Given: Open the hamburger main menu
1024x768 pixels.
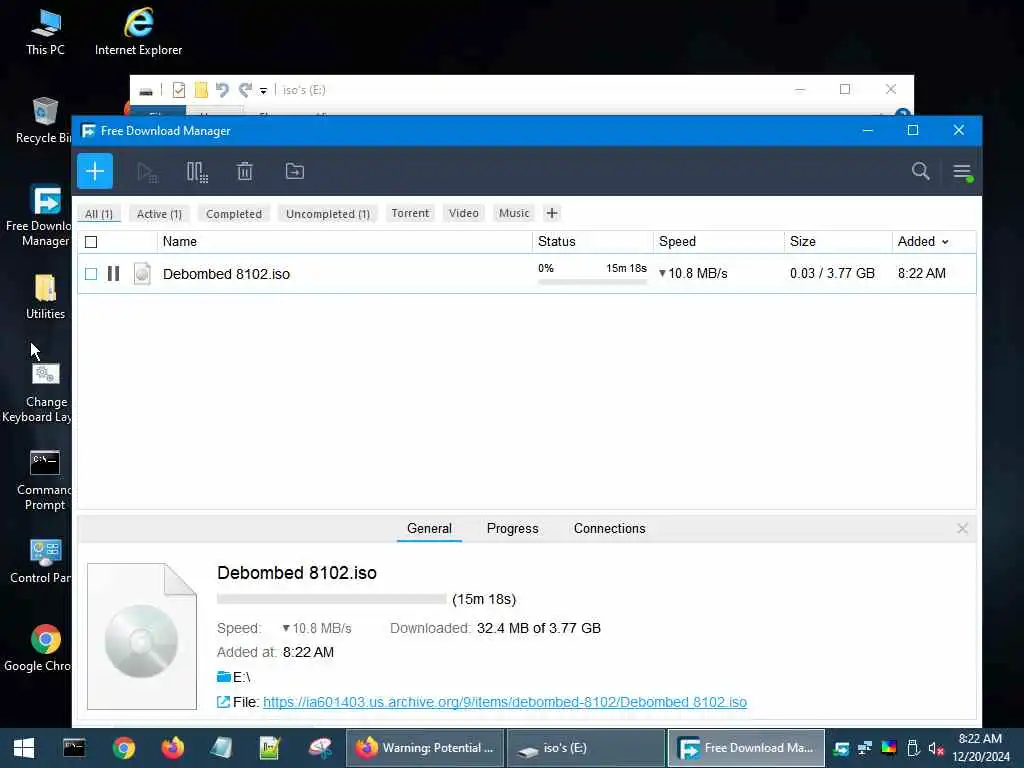Looking at the screenshot, I should (x=962, y=172).
